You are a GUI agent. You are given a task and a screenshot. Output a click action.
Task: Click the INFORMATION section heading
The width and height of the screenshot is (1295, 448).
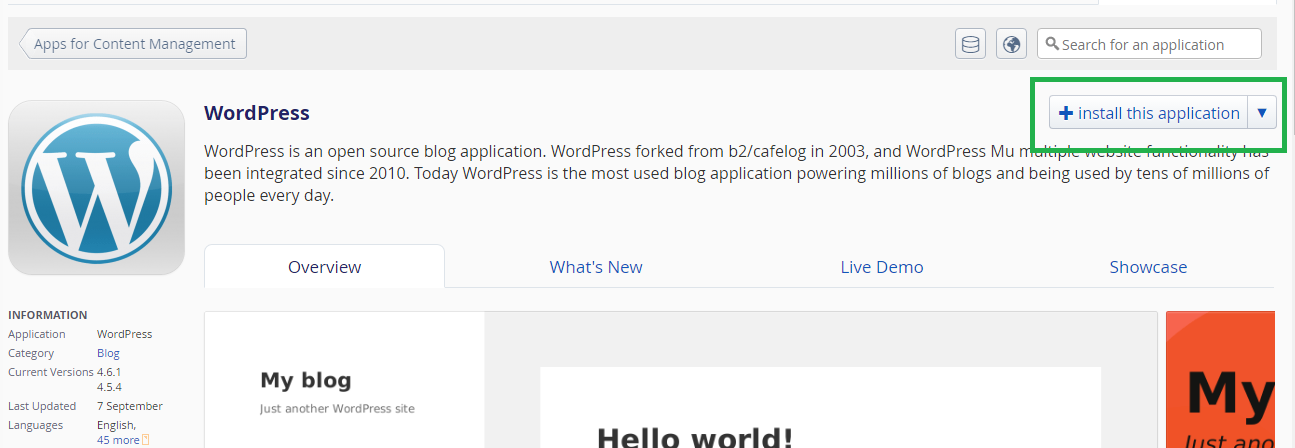(x=48, y=314)
